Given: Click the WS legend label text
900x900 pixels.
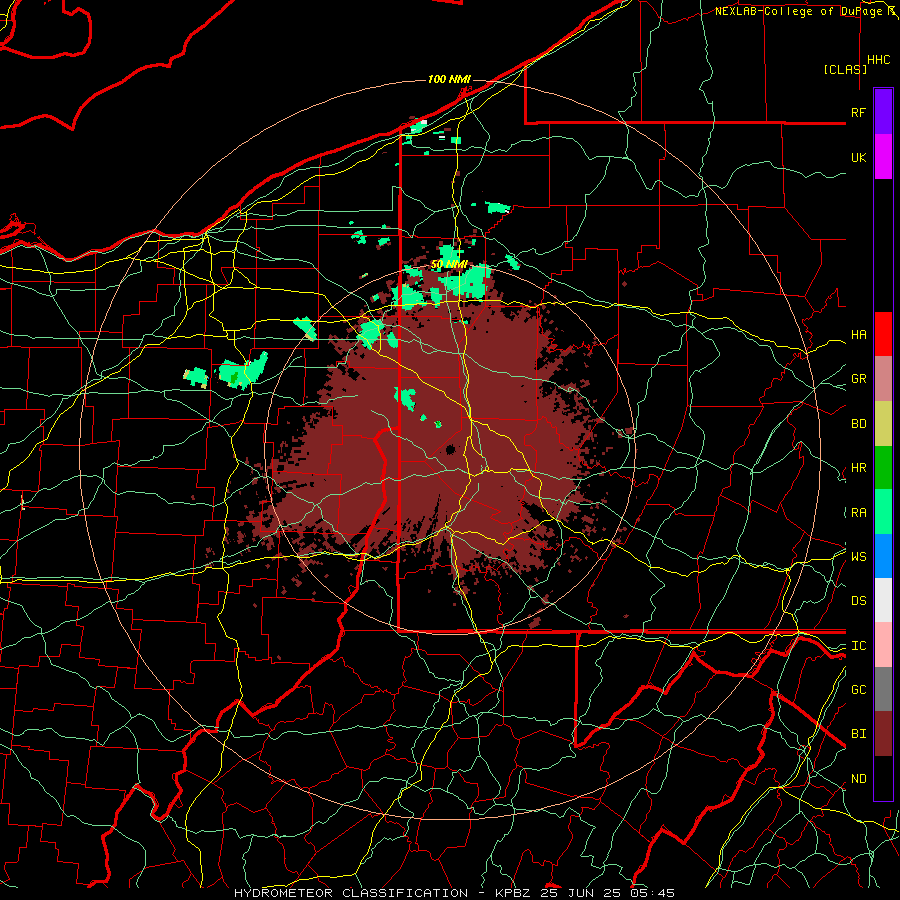Looking at the screenshot, I should pyautogui.click(x=858, y=557).
